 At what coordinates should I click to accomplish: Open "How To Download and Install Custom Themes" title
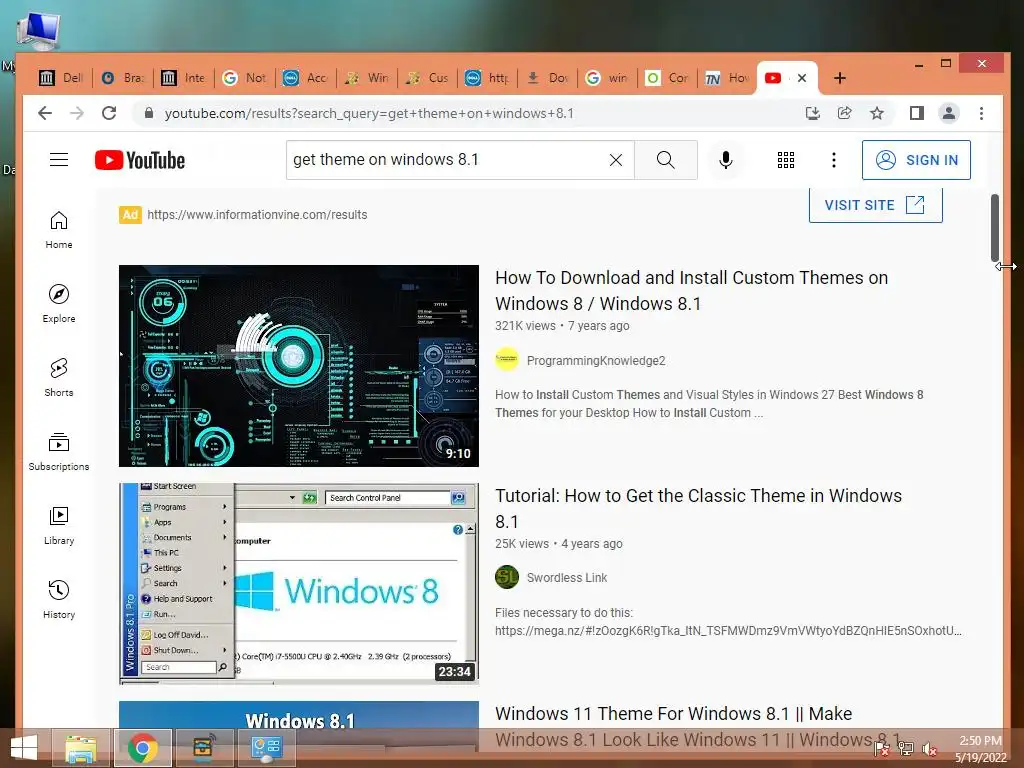(691, 291)
